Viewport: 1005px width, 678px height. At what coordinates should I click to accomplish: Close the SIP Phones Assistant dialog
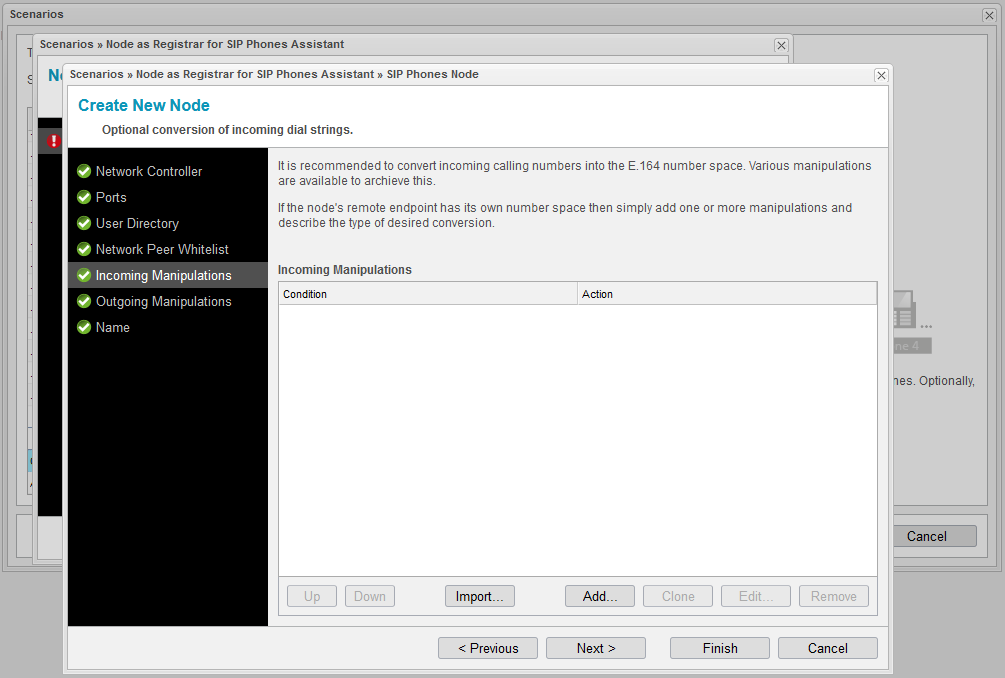[781, 45]
